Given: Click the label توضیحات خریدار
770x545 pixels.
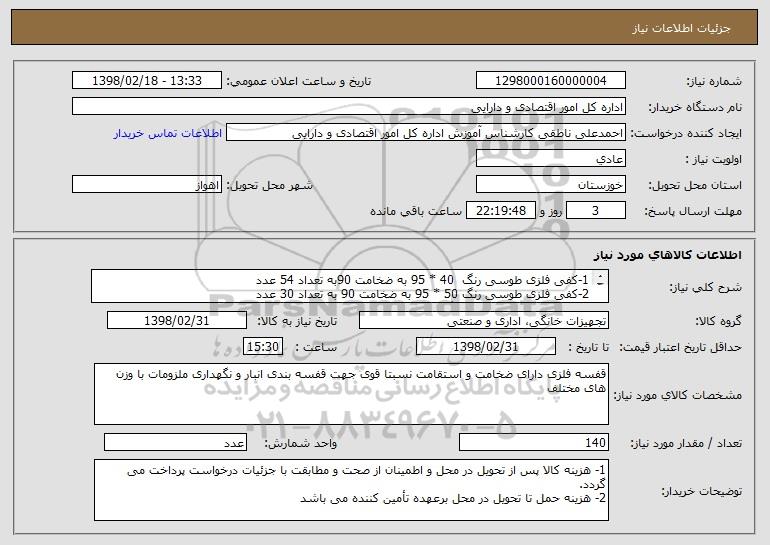Looking at the screenshot, I should tap(701, 491).
